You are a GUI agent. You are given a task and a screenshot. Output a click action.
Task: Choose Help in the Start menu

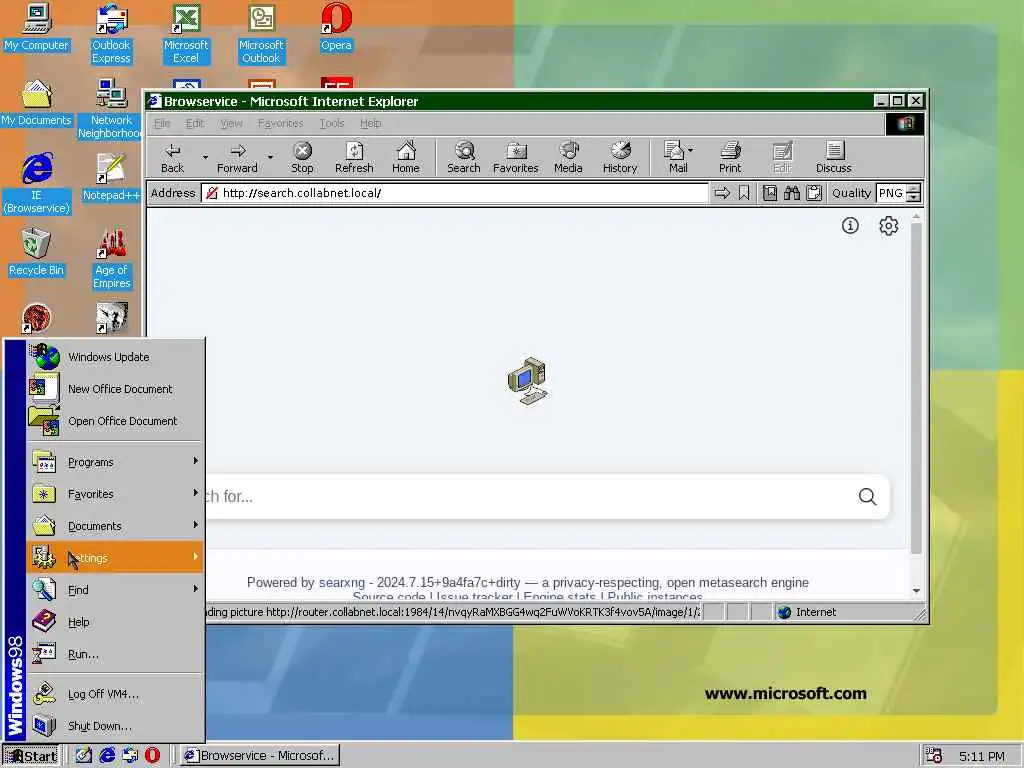pyautogui.click(x=115, y=622)
